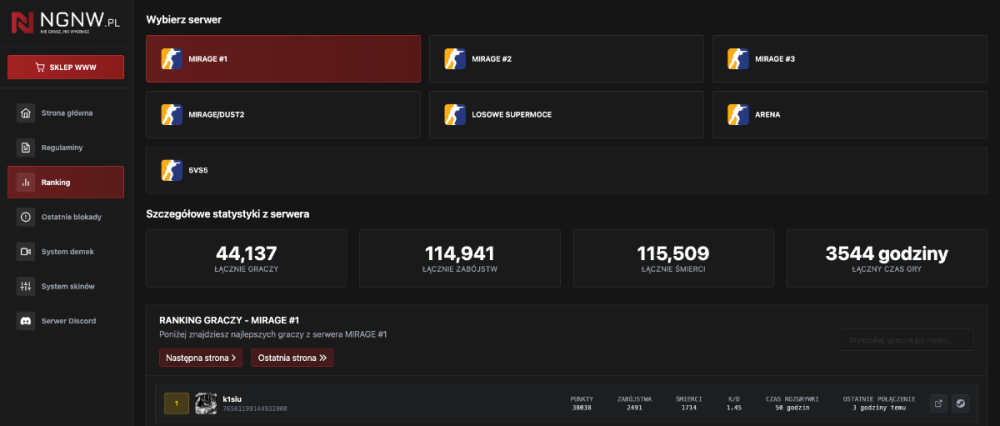Open k1siu player name link

232,399
